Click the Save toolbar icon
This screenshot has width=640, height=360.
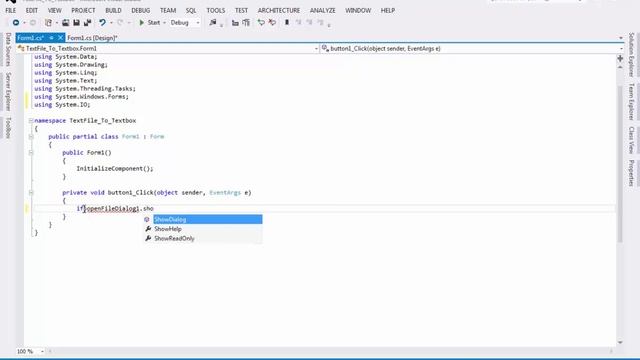(x=76, y=23)
